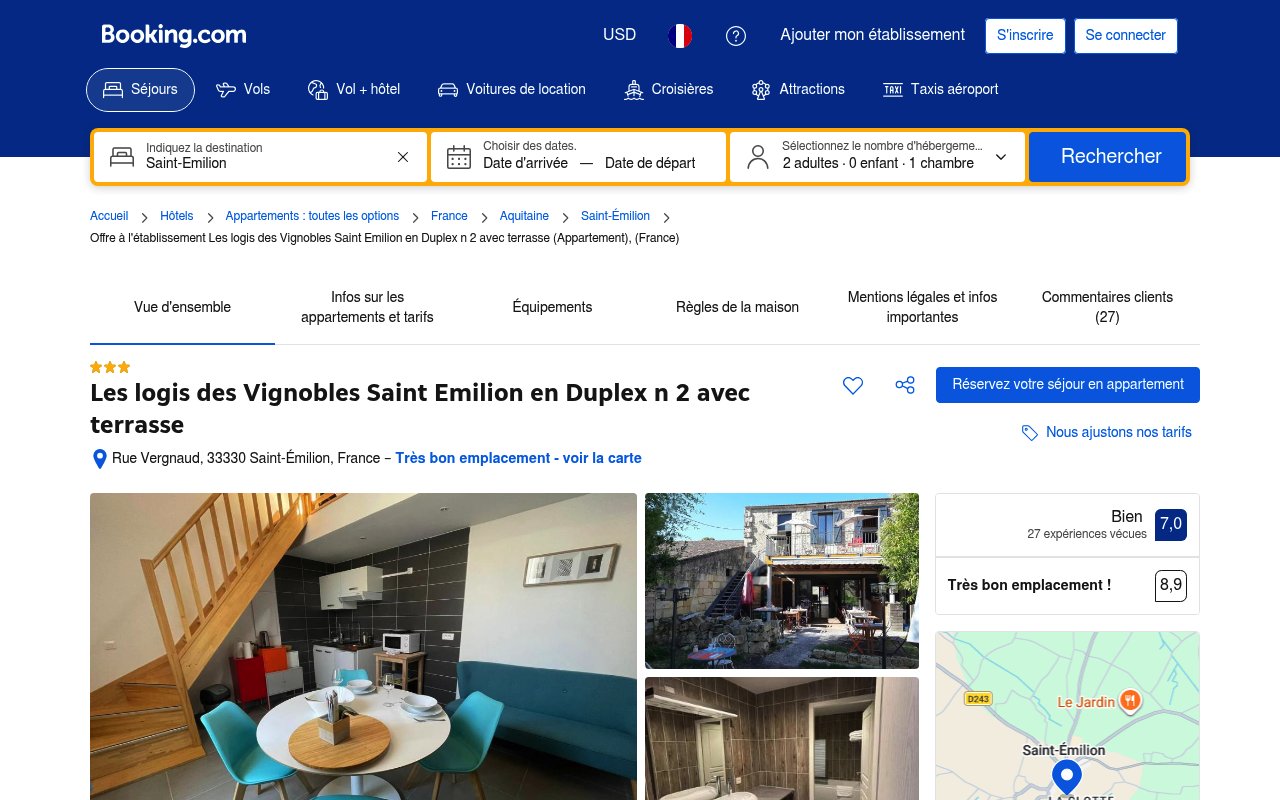Go to Accueil breadcrumb
This screenshot has height=800, width=1280.
pyautogui.click(x=109, y=216)
